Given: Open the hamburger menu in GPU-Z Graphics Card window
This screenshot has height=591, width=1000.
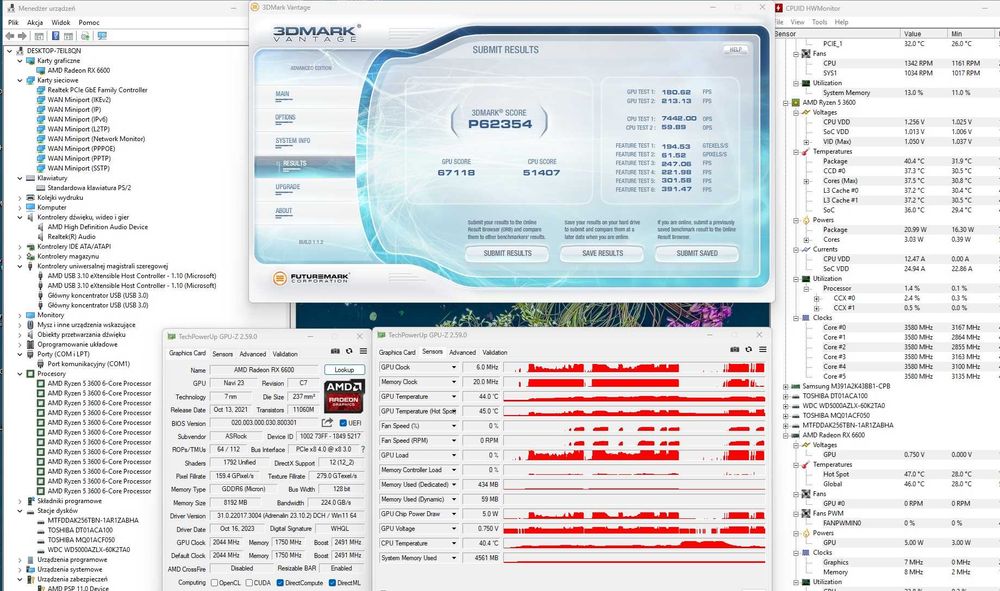Looking at the screenshot, I should [x=363, y=351].
